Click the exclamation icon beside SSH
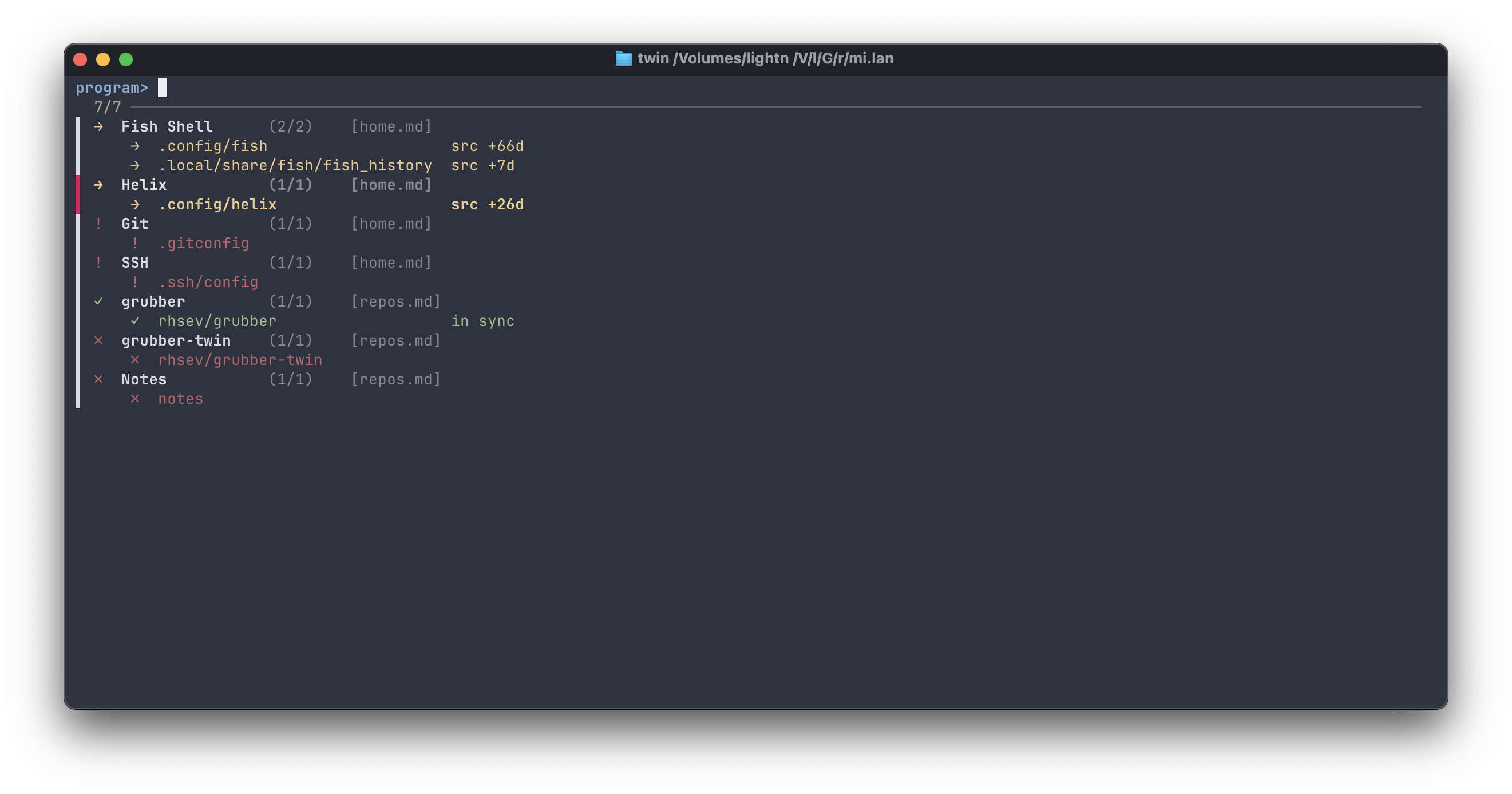 pos(98,263)
